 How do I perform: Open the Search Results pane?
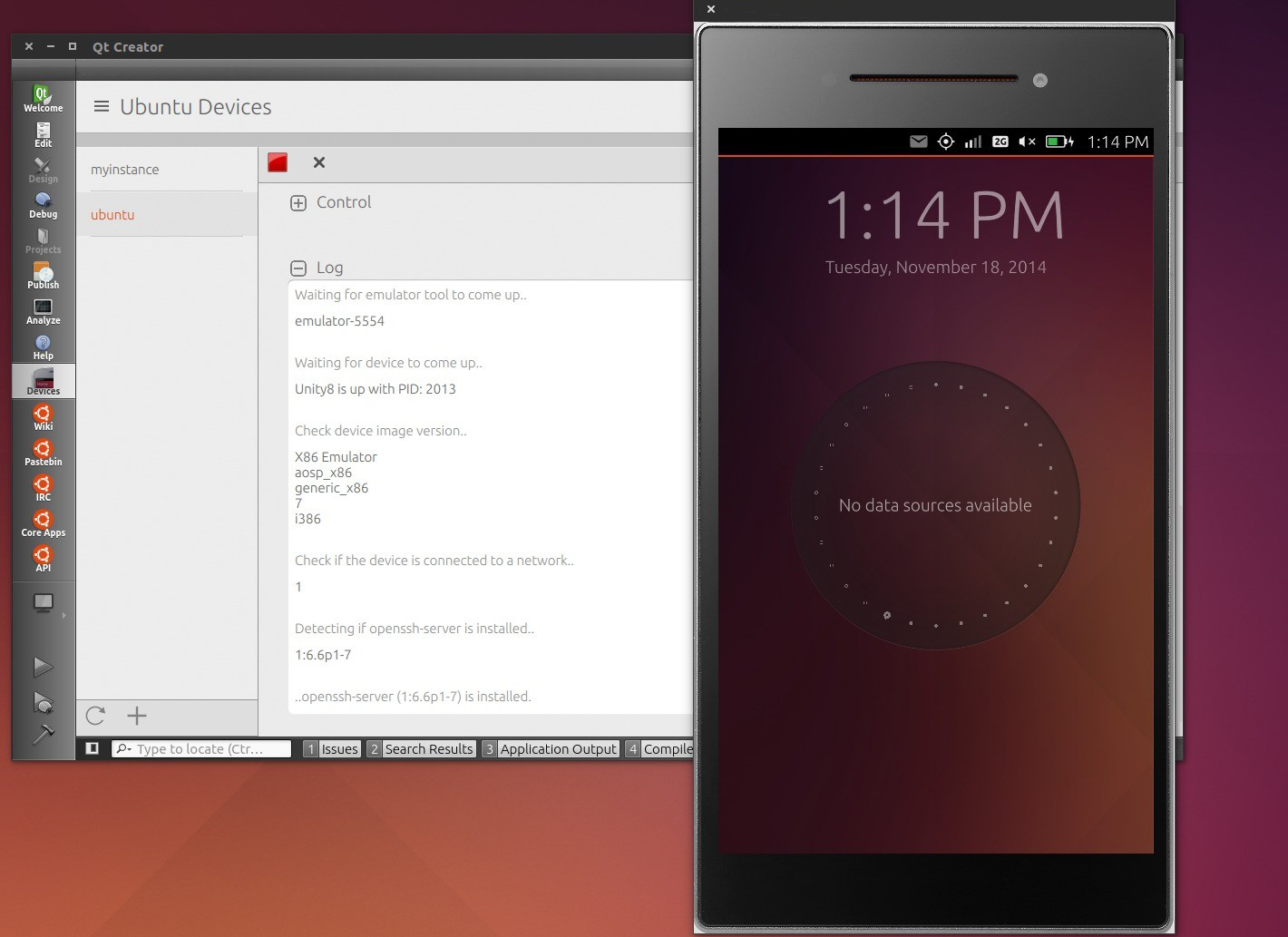point(421,748)
